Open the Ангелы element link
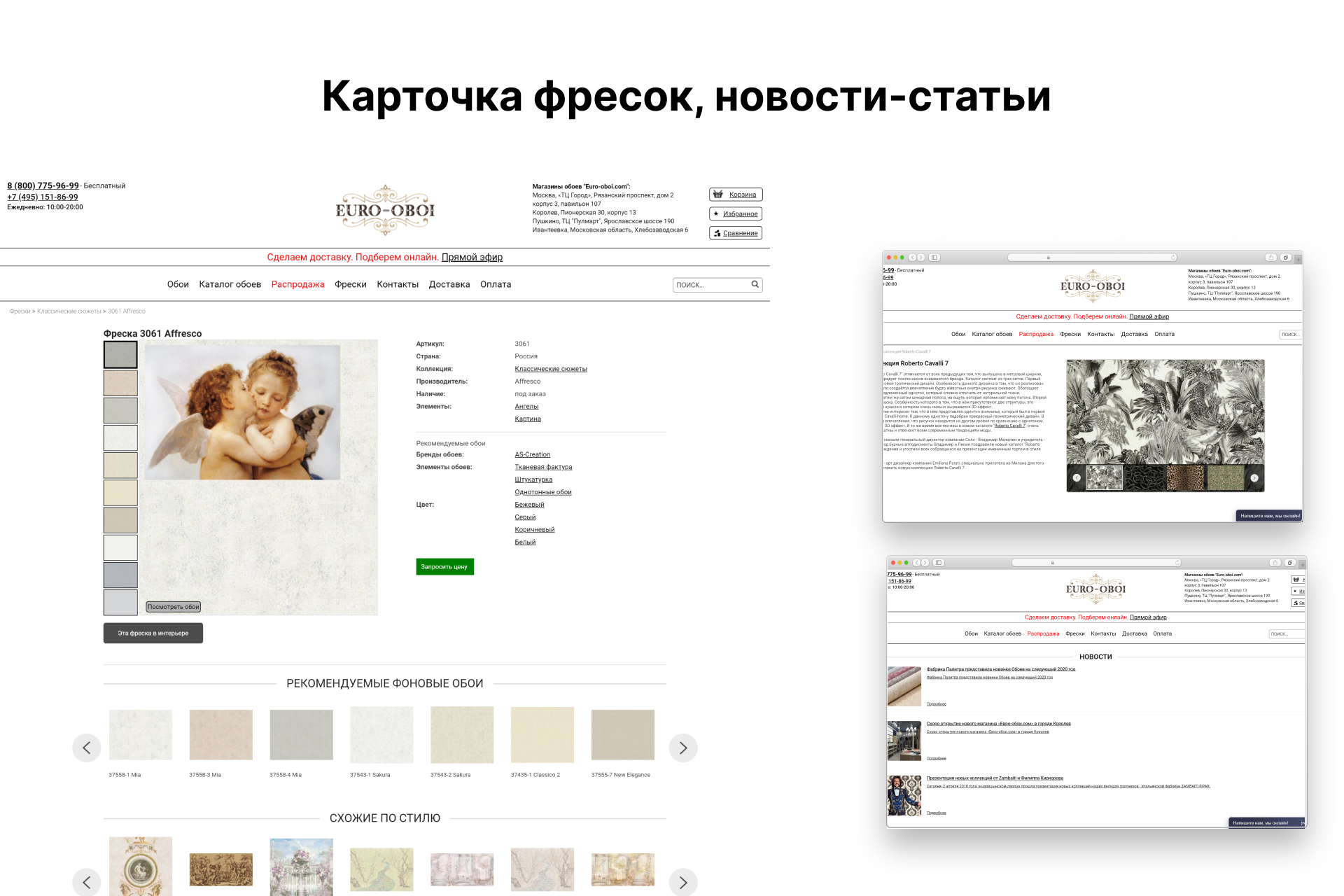Screen dimensions: 1344x896 (x=526, y=407)
